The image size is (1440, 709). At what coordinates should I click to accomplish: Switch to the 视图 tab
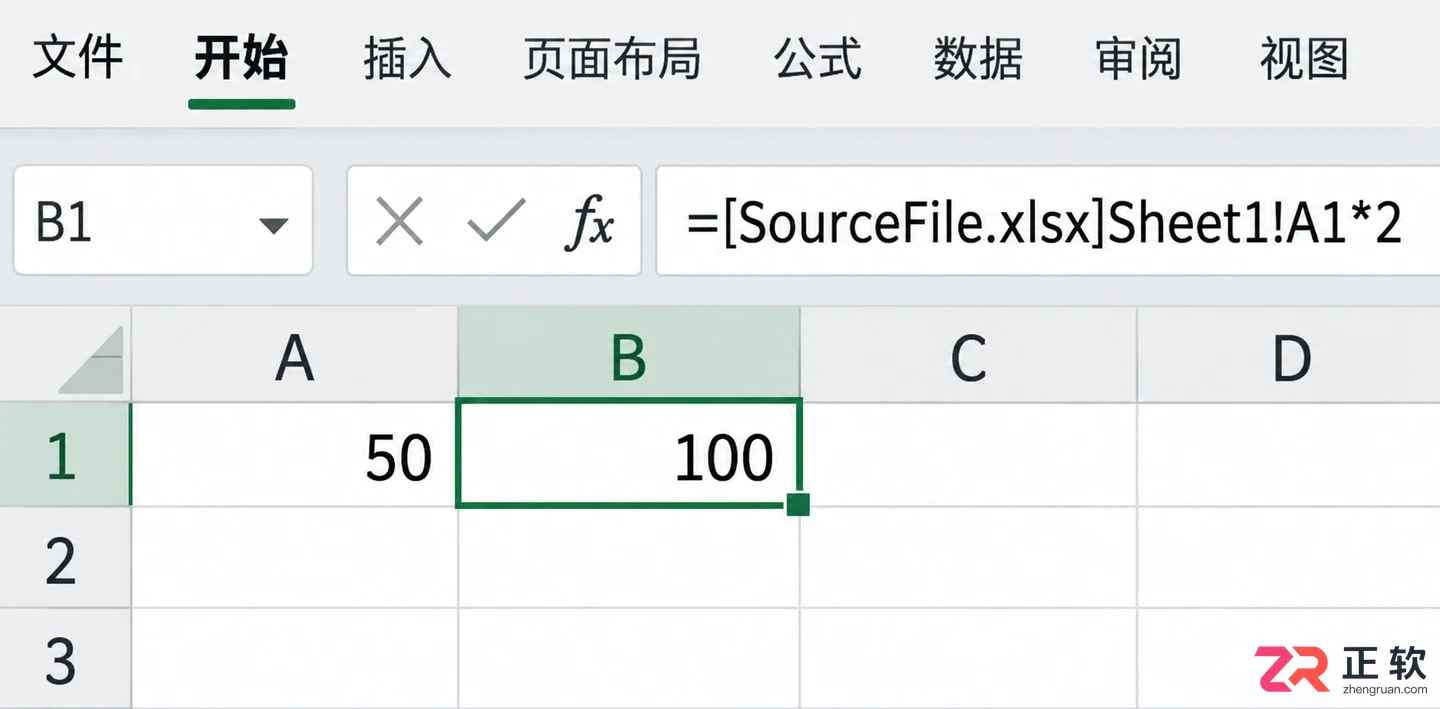click(1304, 58)
